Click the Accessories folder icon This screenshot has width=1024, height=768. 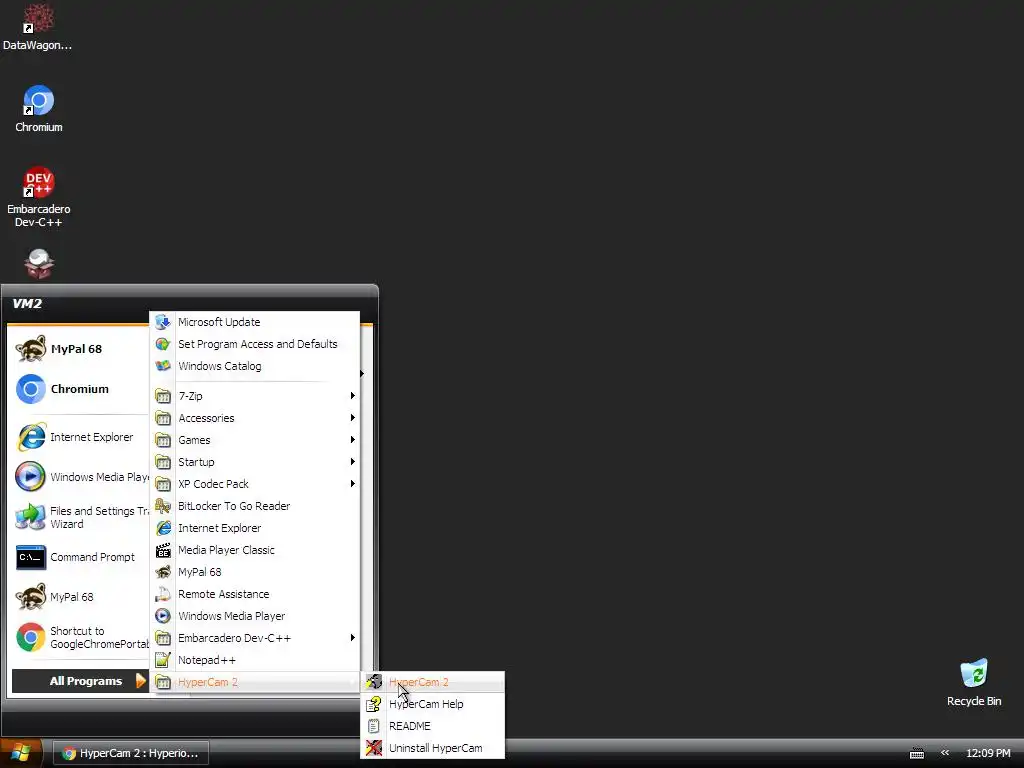(x=163, y=418)
